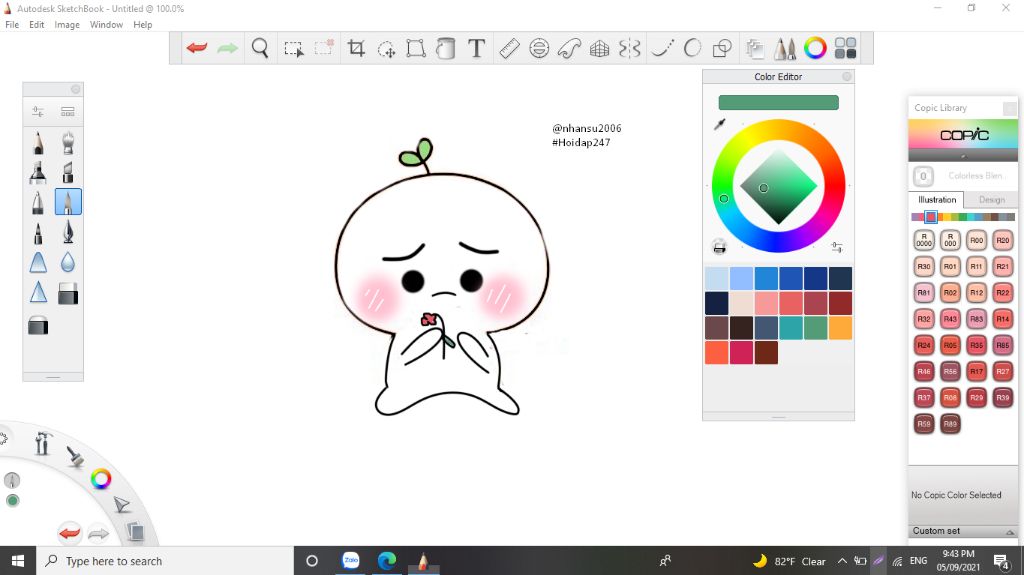Click the Windows search box
1024x575 pixels.
pos(165,561)
